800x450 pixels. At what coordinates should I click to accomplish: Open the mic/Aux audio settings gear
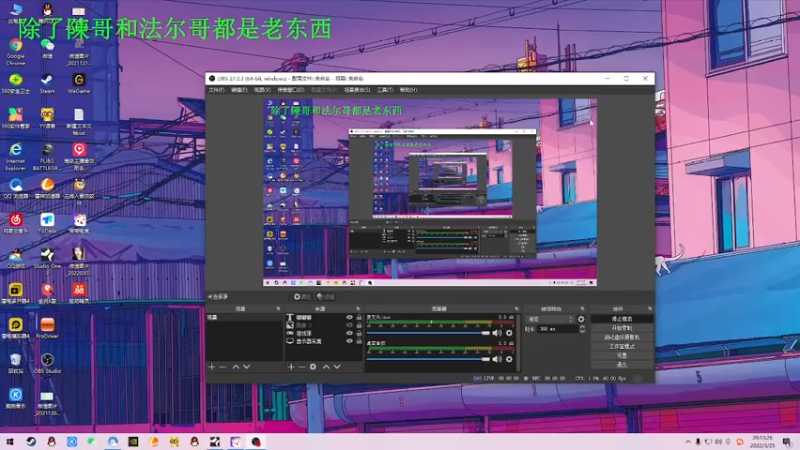coord(509,333)
